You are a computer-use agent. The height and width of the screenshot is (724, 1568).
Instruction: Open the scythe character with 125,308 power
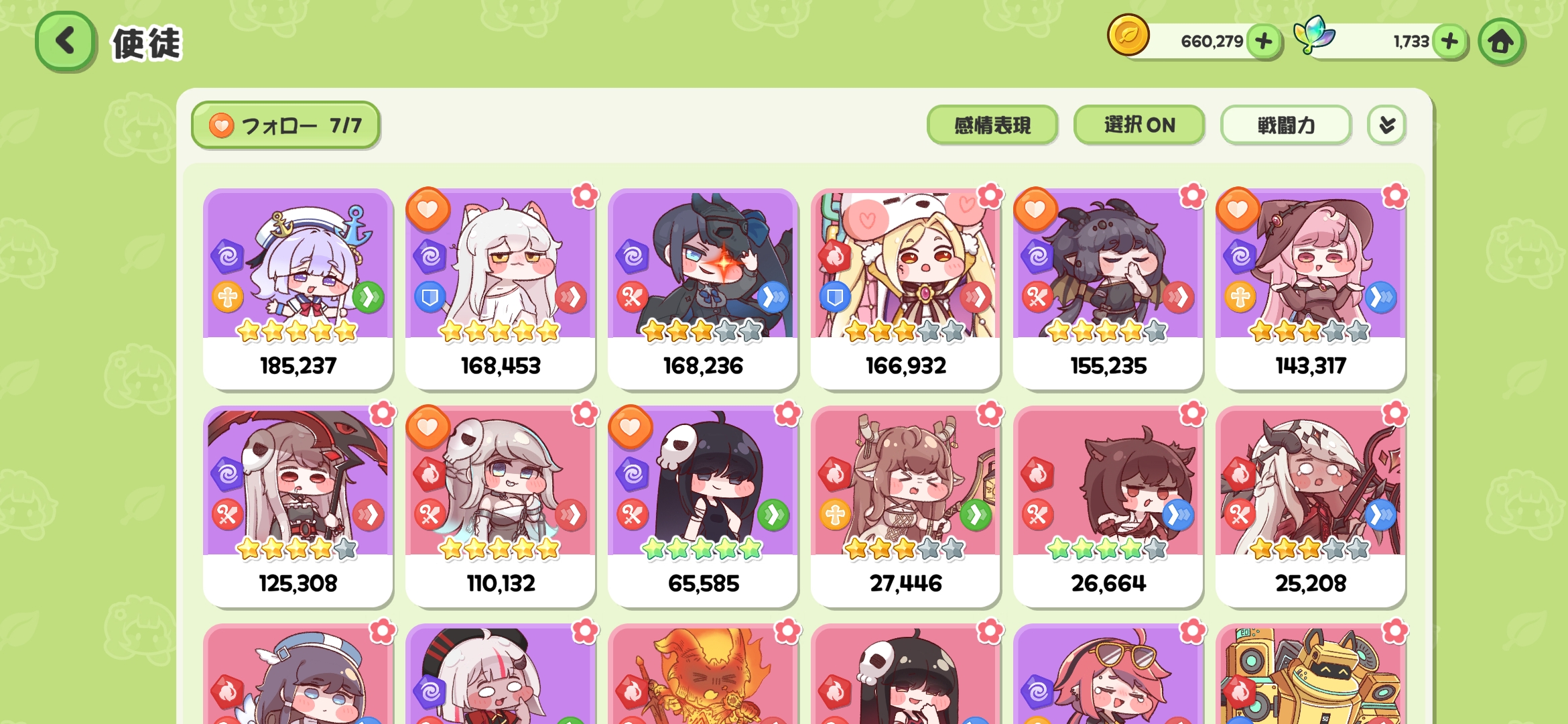[298, 507]
